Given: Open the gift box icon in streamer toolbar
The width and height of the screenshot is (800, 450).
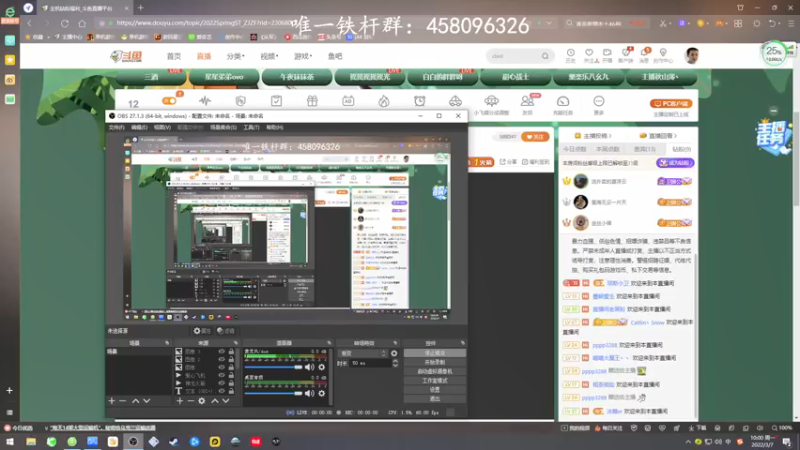Looking at the screenshot, I should pos(312,101).
